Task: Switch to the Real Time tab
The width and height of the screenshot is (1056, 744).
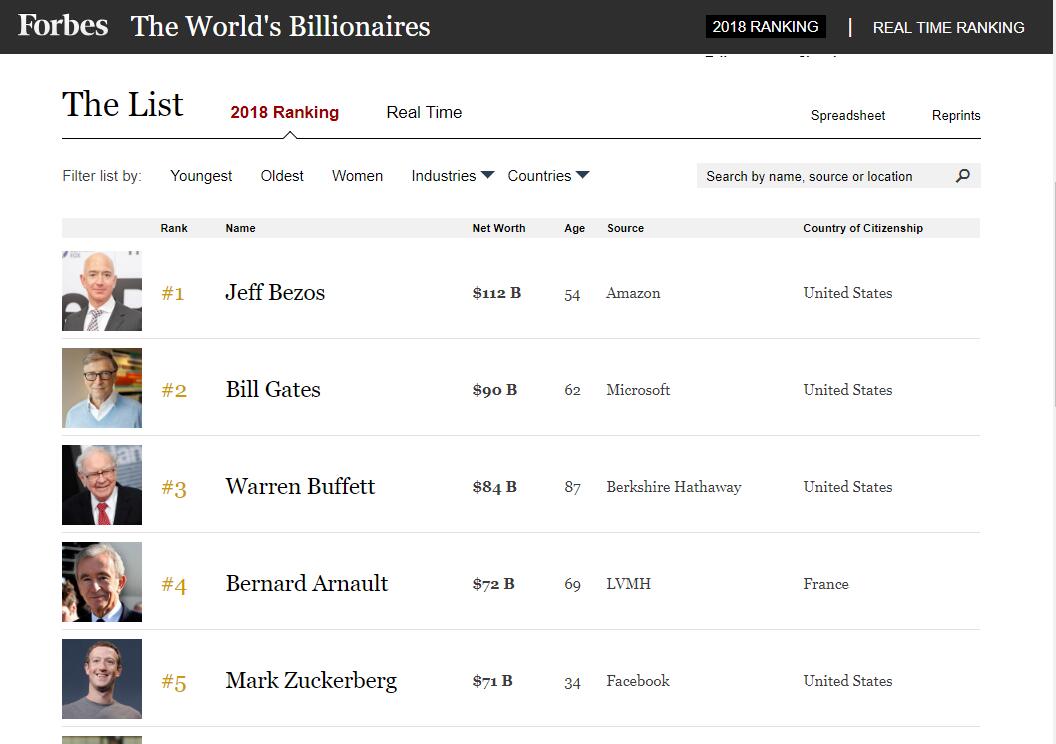Action: click(x=424, y=113)
